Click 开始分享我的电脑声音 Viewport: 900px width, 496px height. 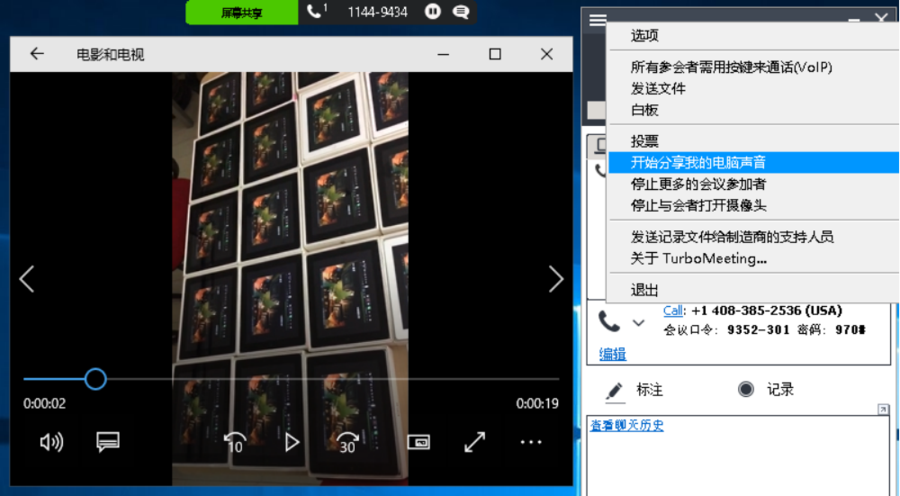point(752,162)
